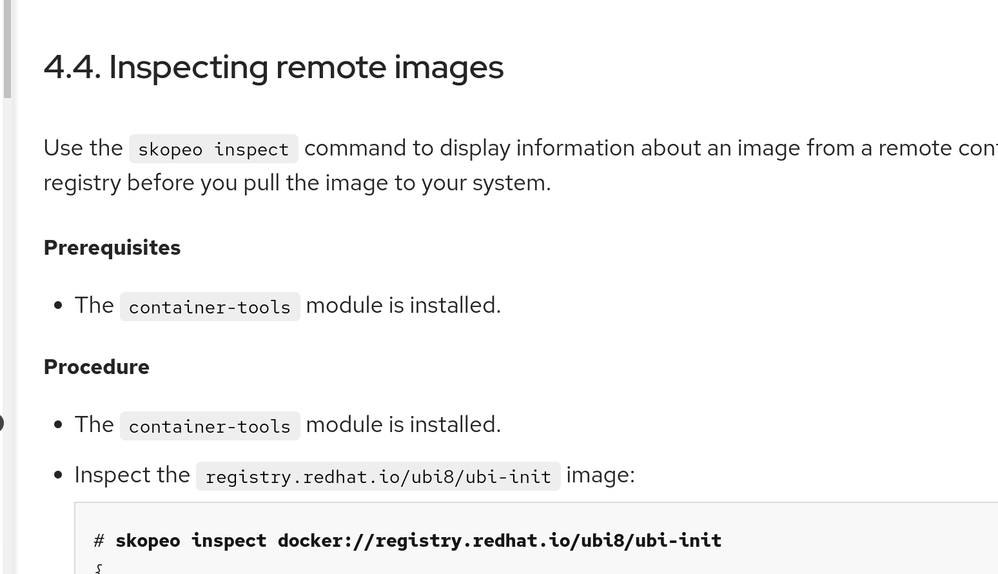Click the opening brace in code block output
998x574 pixels.
[x=98, y=568]
